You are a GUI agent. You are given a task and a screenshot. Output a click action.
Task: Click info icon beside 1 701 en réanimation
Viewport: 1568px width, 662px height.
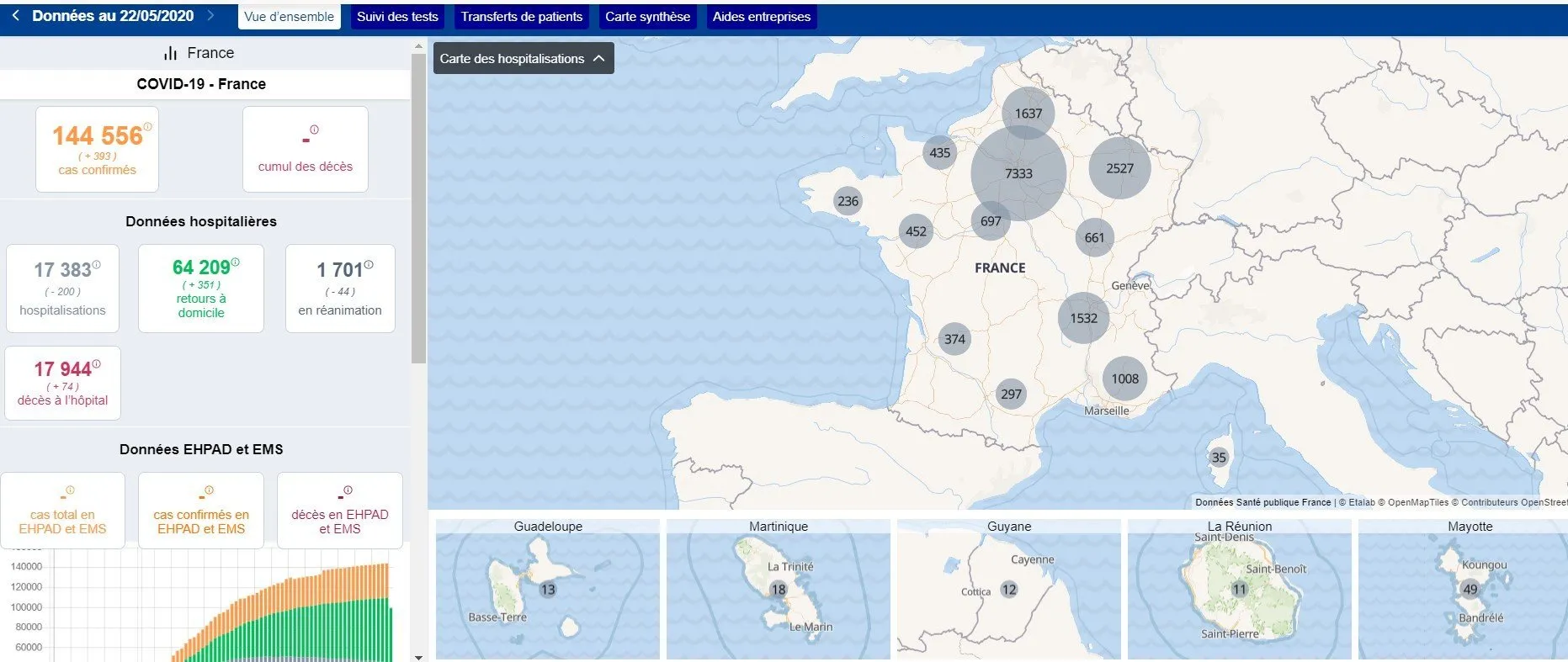pyautogui.click(x=369, y=265)
